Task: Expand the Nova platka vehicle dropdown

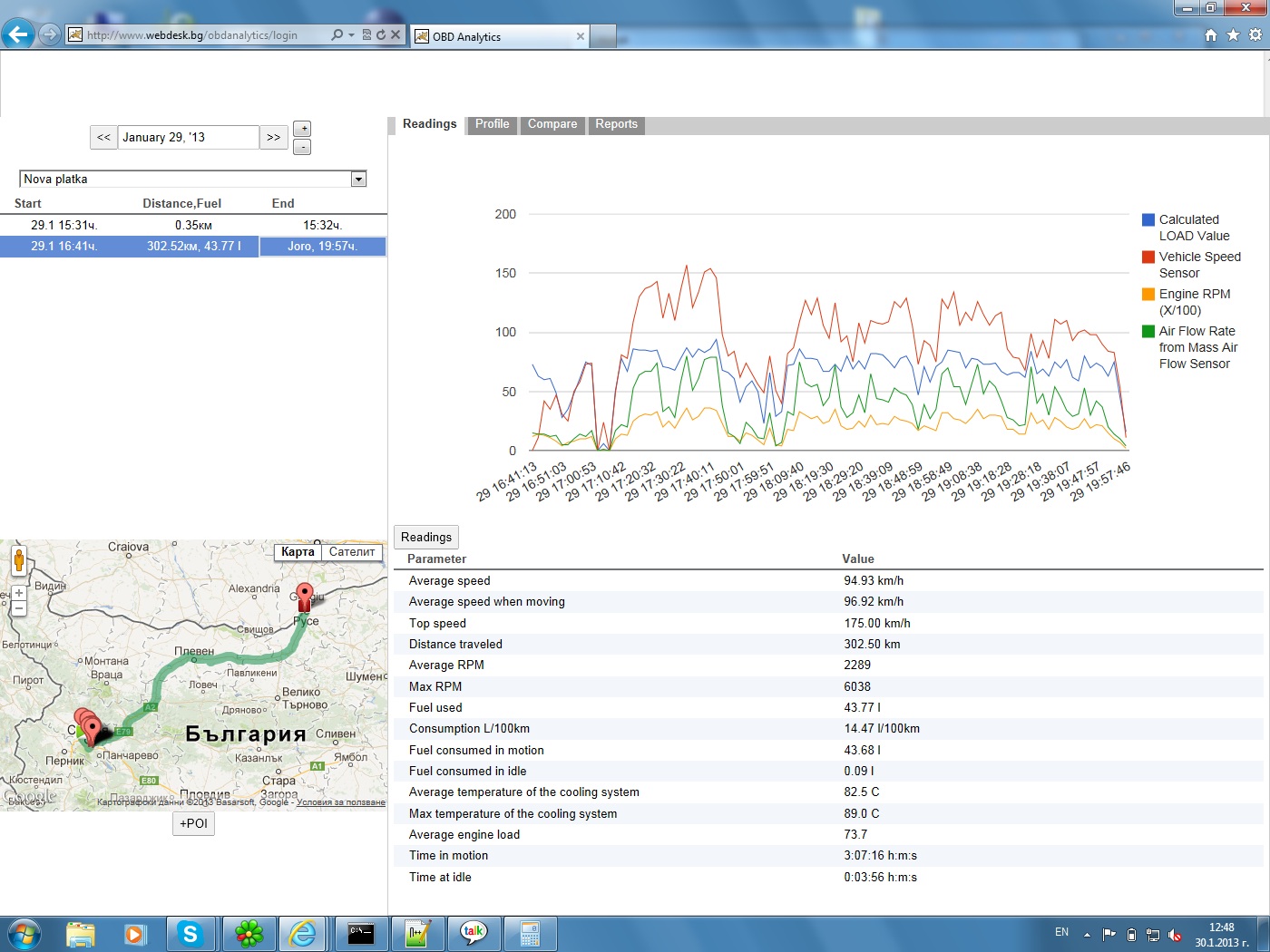Action: (x=358, y=180)
